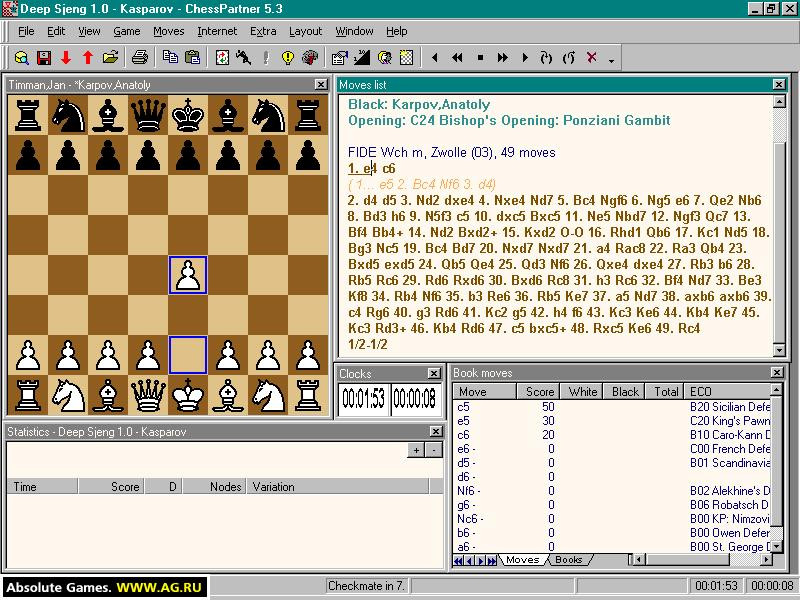
Task: Click the open folder toolbar icon
Action: pos(110,57)
